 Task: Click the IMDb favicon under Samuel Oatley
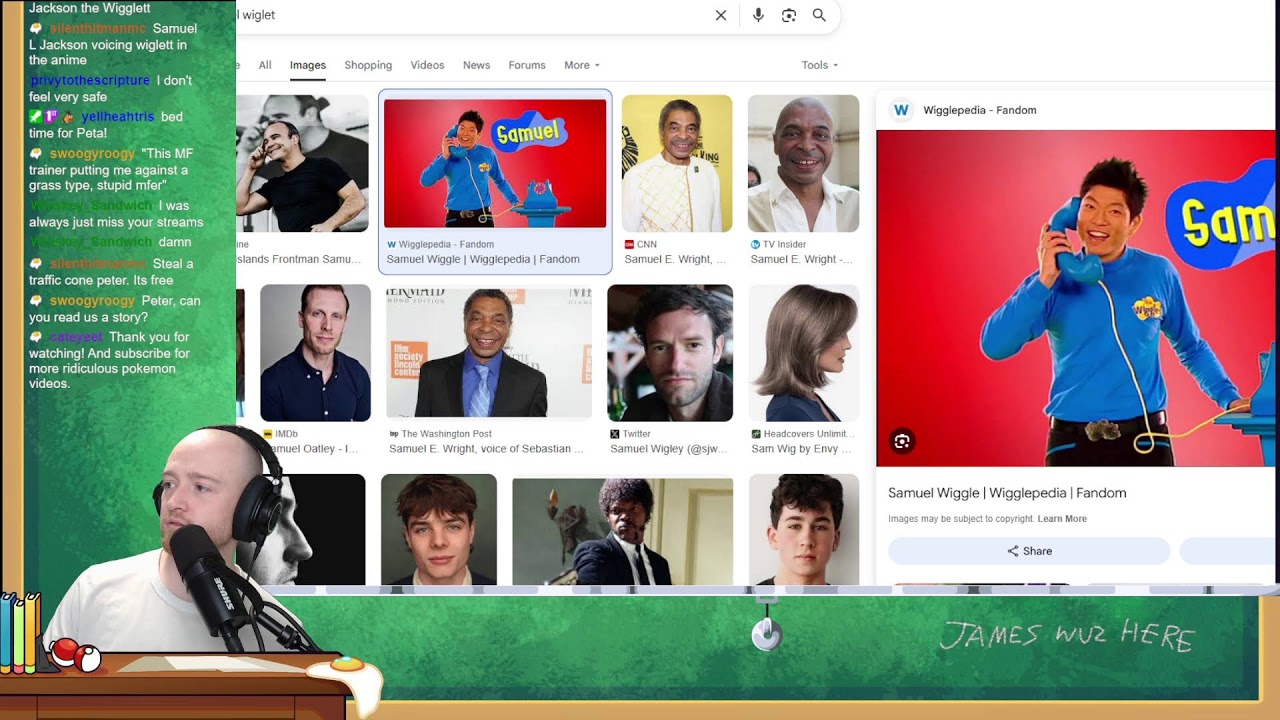click(x=267, y=434)
